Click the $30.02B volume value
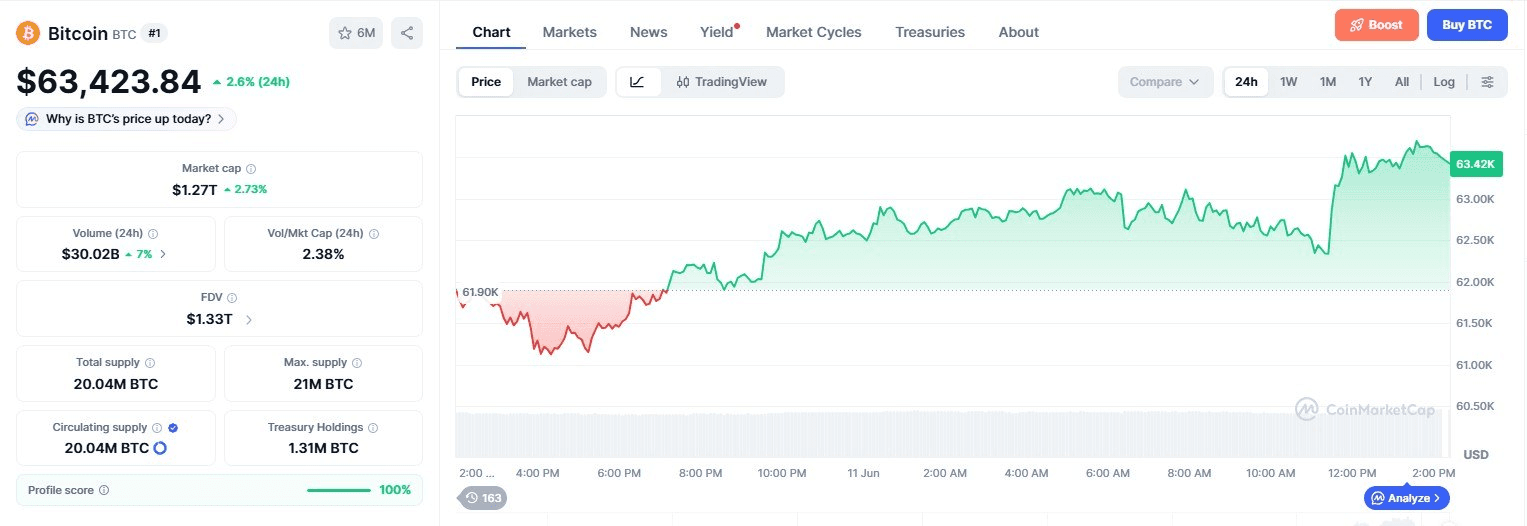The width and height of the screenshot is (1527, 526). tap(90, 254)
